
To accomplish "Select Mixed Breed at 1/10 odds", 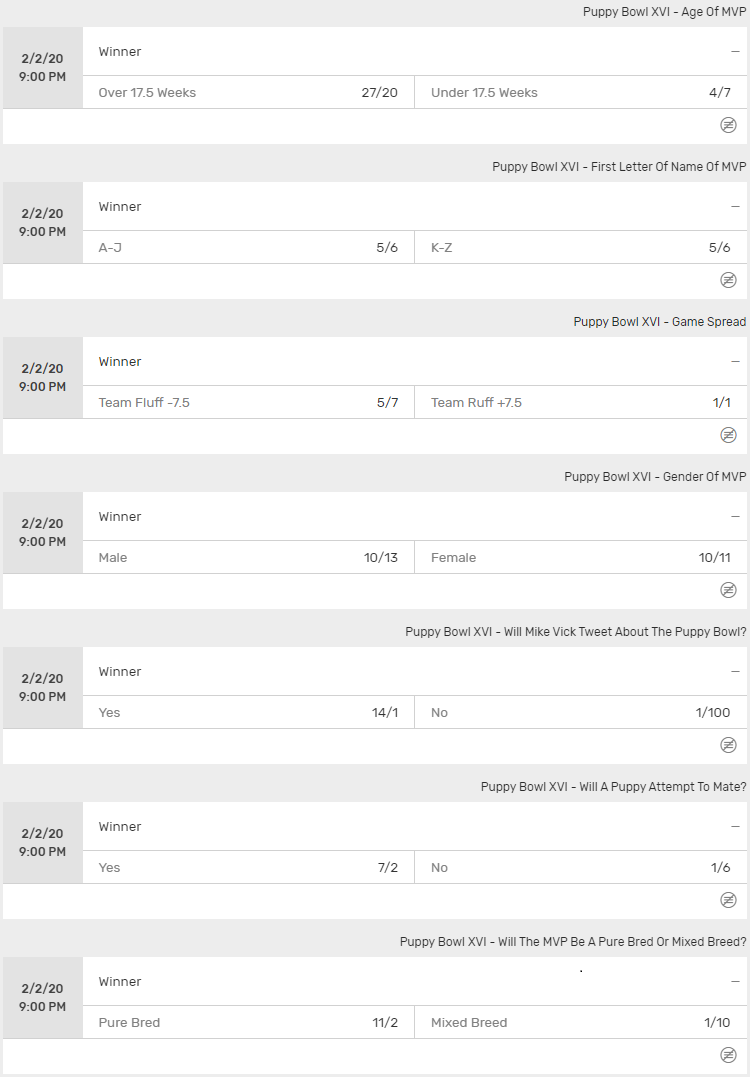I will point(580,1022).
